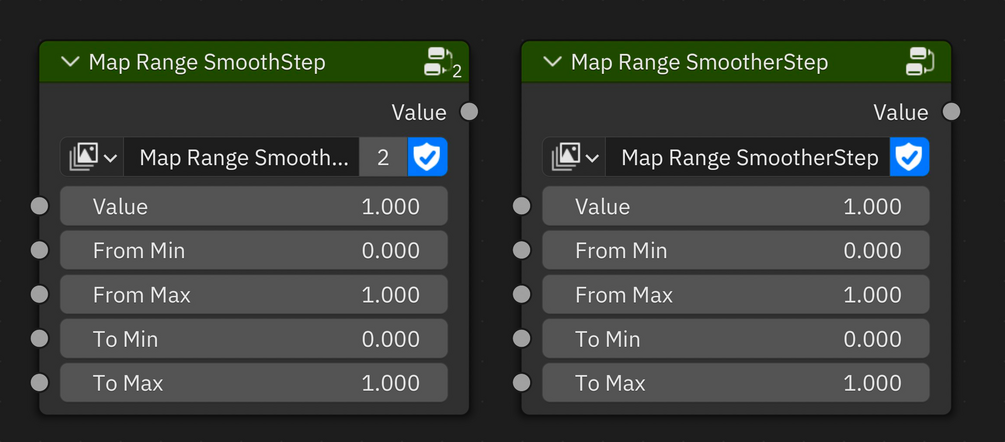Open node tree browser in SmootherStep node

point(574,157)
